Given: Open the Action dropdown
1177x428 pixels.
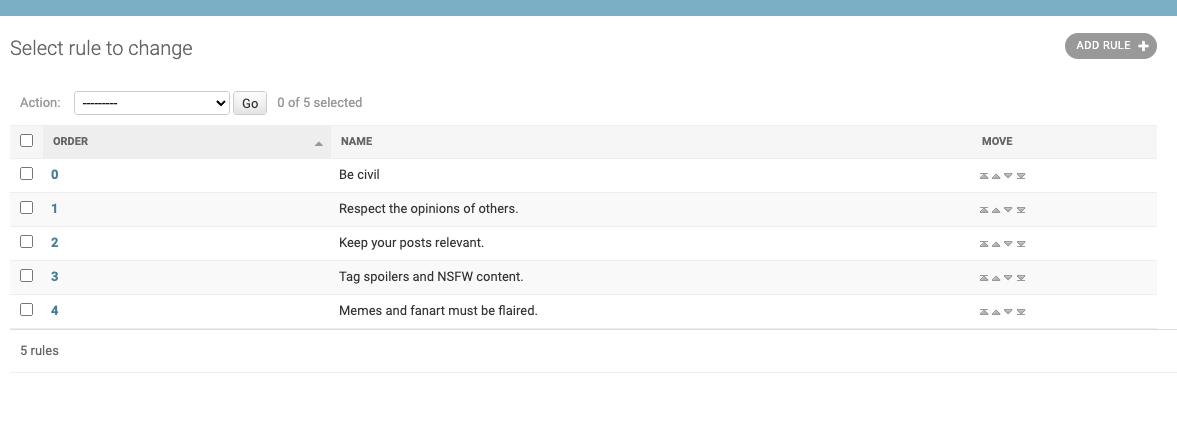Looking at the screenshot, I should point(152,103).
